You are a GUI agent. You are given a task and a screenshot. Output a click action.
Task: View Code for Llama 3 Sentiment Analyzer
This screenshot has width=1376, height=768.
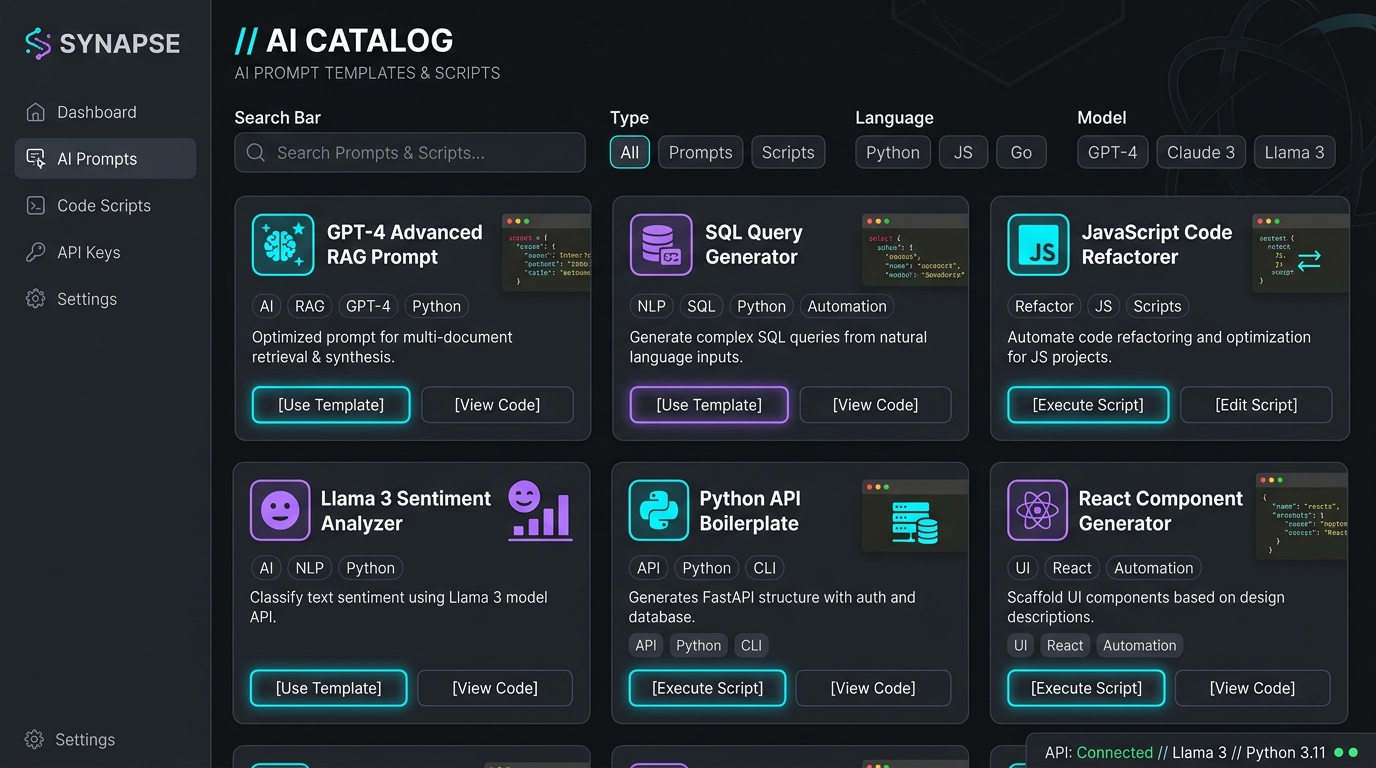click(495, 688)
